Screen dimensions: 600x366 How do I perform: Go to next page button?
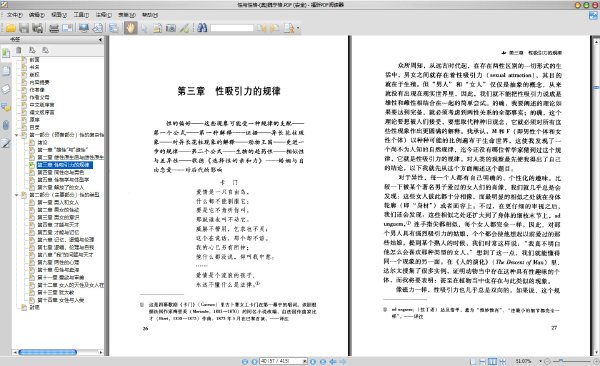click(x=313, y=361)
